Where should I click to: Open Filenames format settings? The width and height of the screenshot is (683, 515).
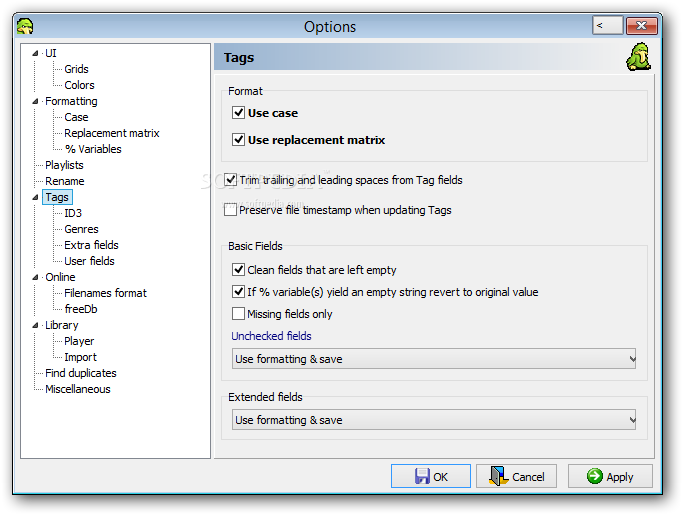coord(105,293)
